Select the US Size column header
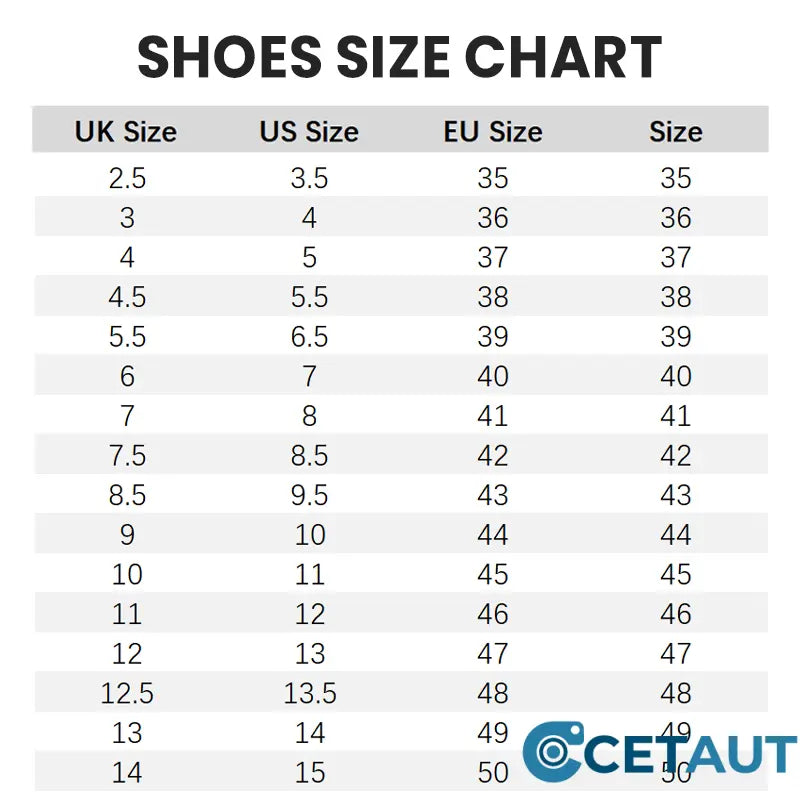The image size is (800, 800). pos(309,132)
